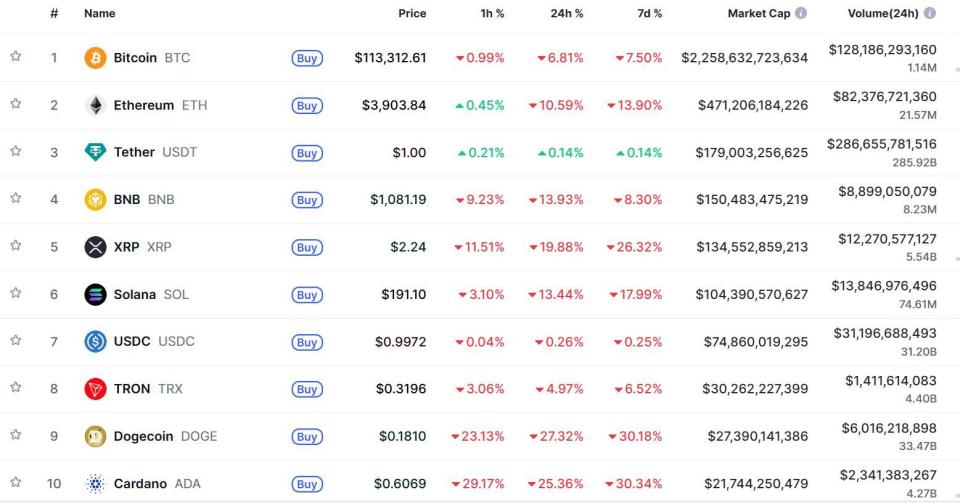This screenshot has height=503, width=960.
Task: Open the USDC coin name link
Action: [132, 341]
